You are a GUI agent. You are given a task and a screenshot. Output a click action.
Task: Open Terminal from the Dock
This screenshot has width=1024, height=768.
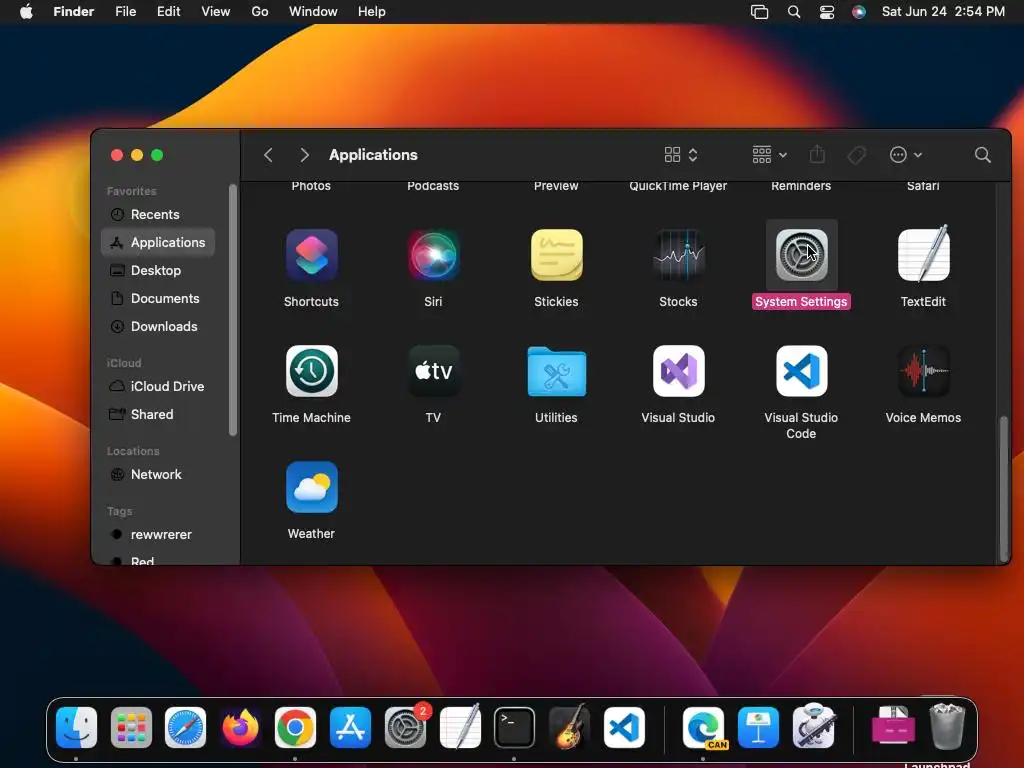point(514,728)
